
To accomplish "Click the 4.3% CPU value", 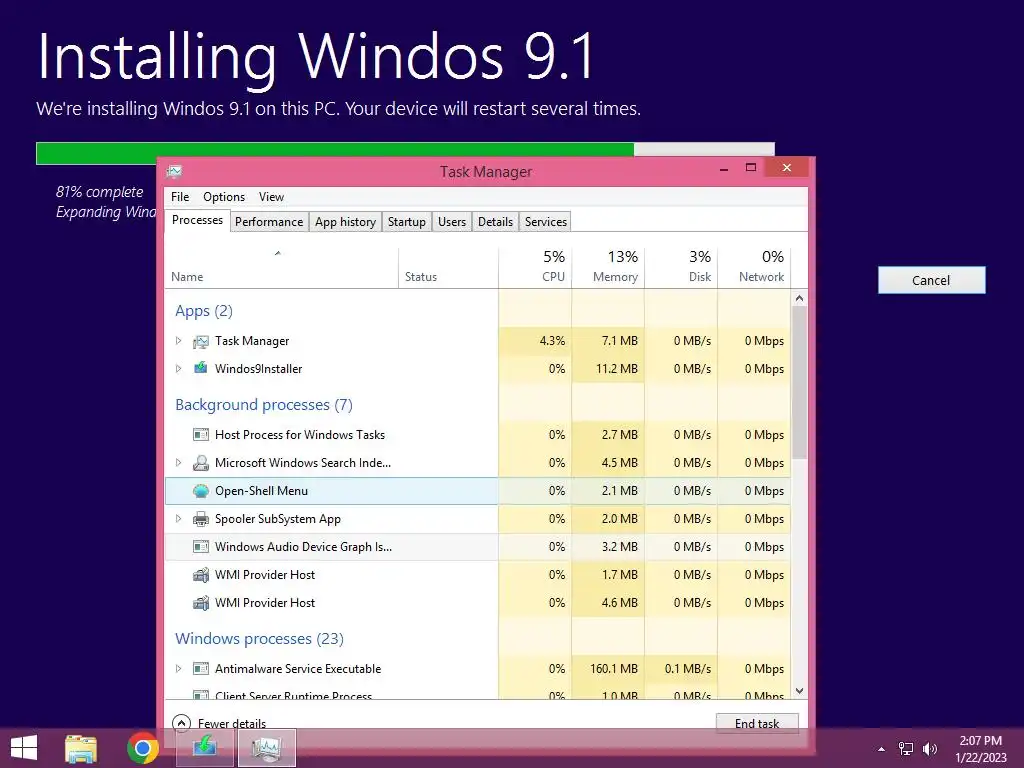I will tap(552, 341).
